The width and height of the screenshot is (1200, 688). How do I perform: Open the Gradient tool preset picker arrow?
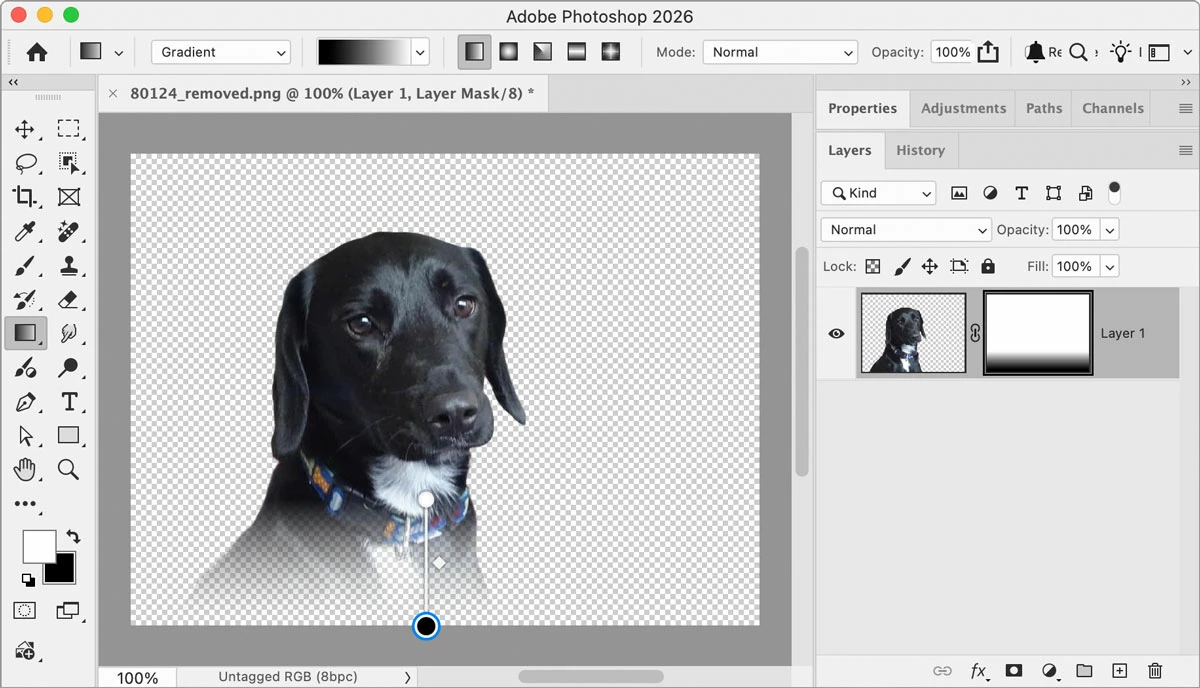click(119, 53)
